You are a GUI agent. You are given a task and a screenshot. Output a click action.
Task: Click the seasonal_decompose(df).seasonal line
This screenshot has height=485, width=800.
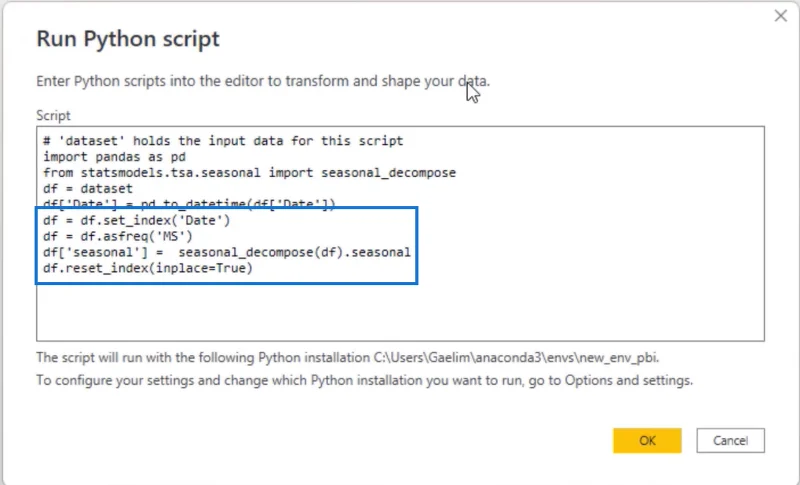227,252
